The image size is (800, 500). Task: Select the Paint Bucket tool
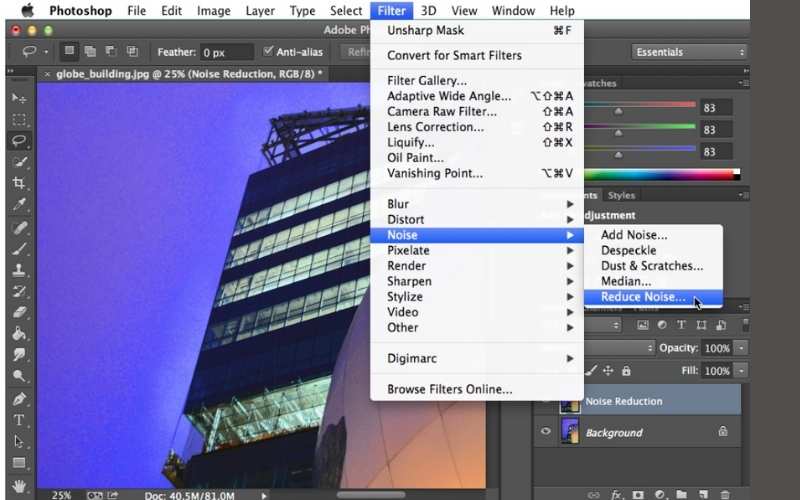click(x=19, y=334)
